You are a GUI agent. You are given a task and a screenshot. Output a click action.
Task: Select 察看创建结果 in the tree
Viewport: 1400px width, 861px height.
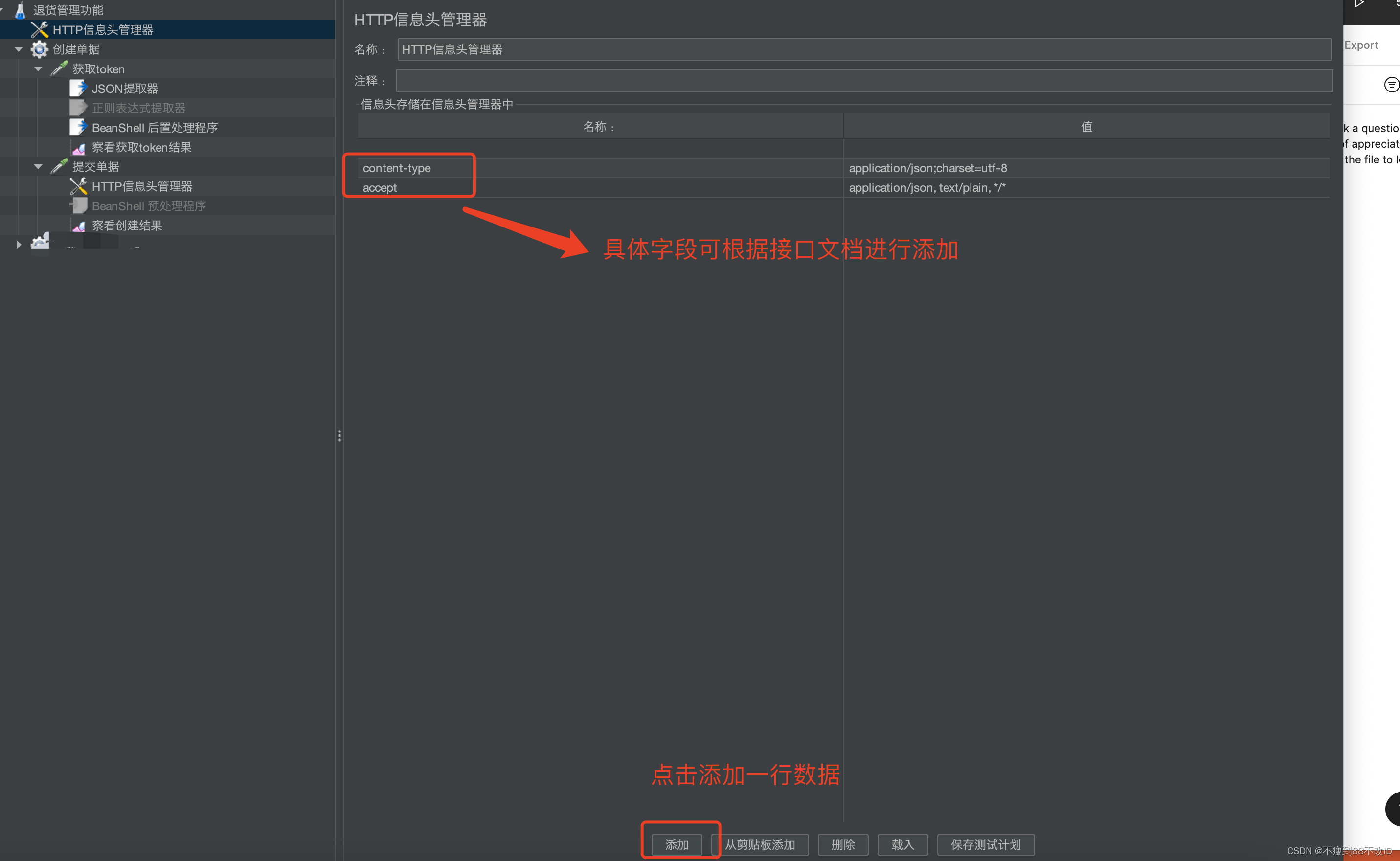point(127,226)
